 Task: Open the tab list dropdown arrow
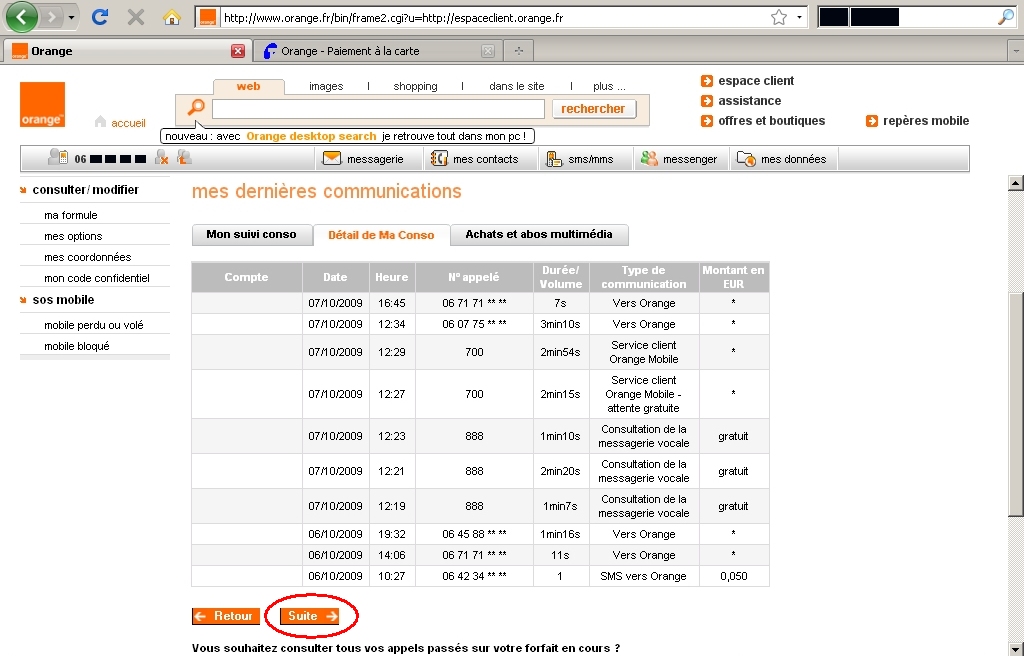pos(1016,51)
